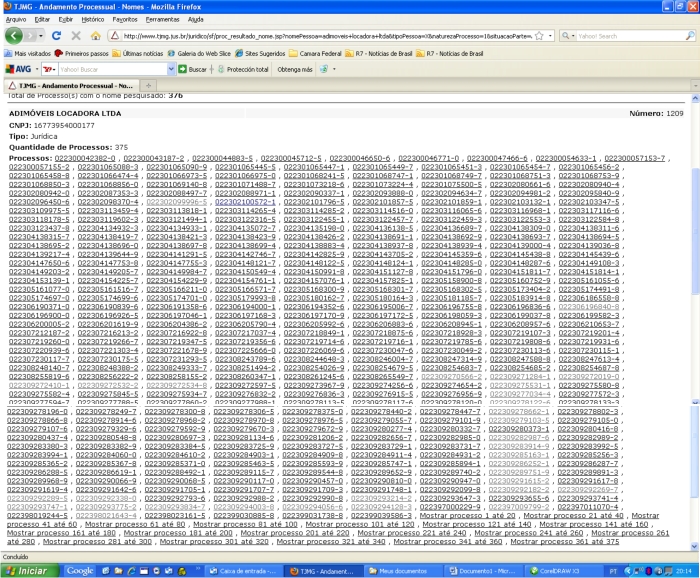Click the address URL field
Image resolution: width=700 pixels, height=578 pixels.
327,36
